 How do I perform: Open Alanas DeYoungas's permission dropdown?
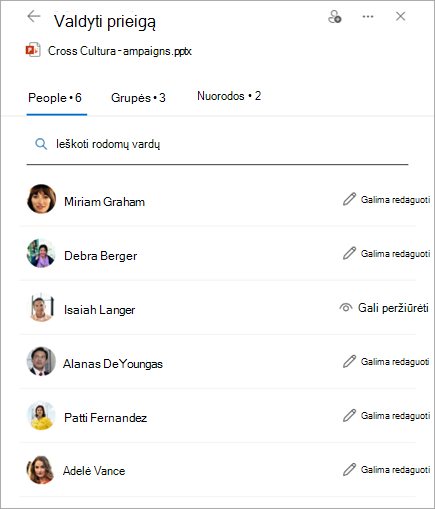[387, 362]
